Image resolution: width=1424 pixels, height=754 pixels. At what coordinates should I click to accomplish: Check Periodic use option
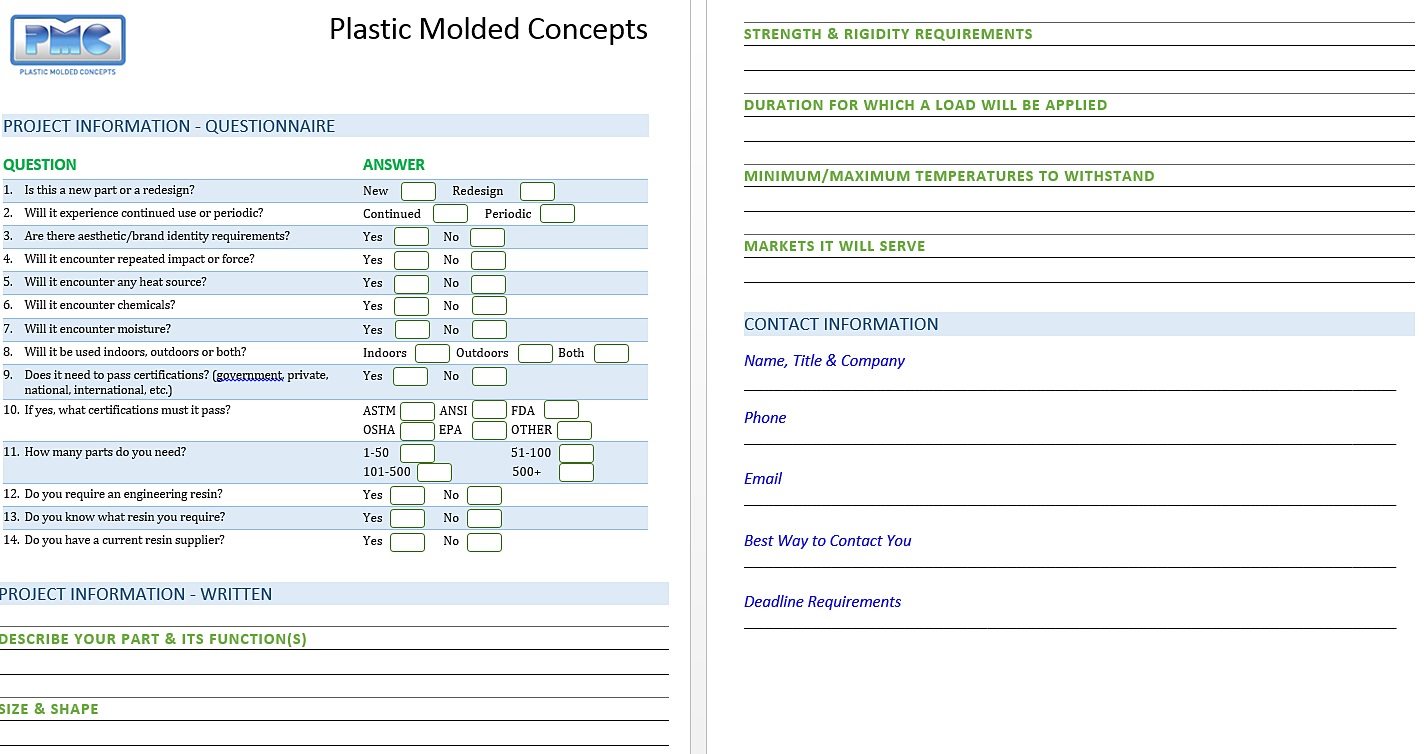556,213
